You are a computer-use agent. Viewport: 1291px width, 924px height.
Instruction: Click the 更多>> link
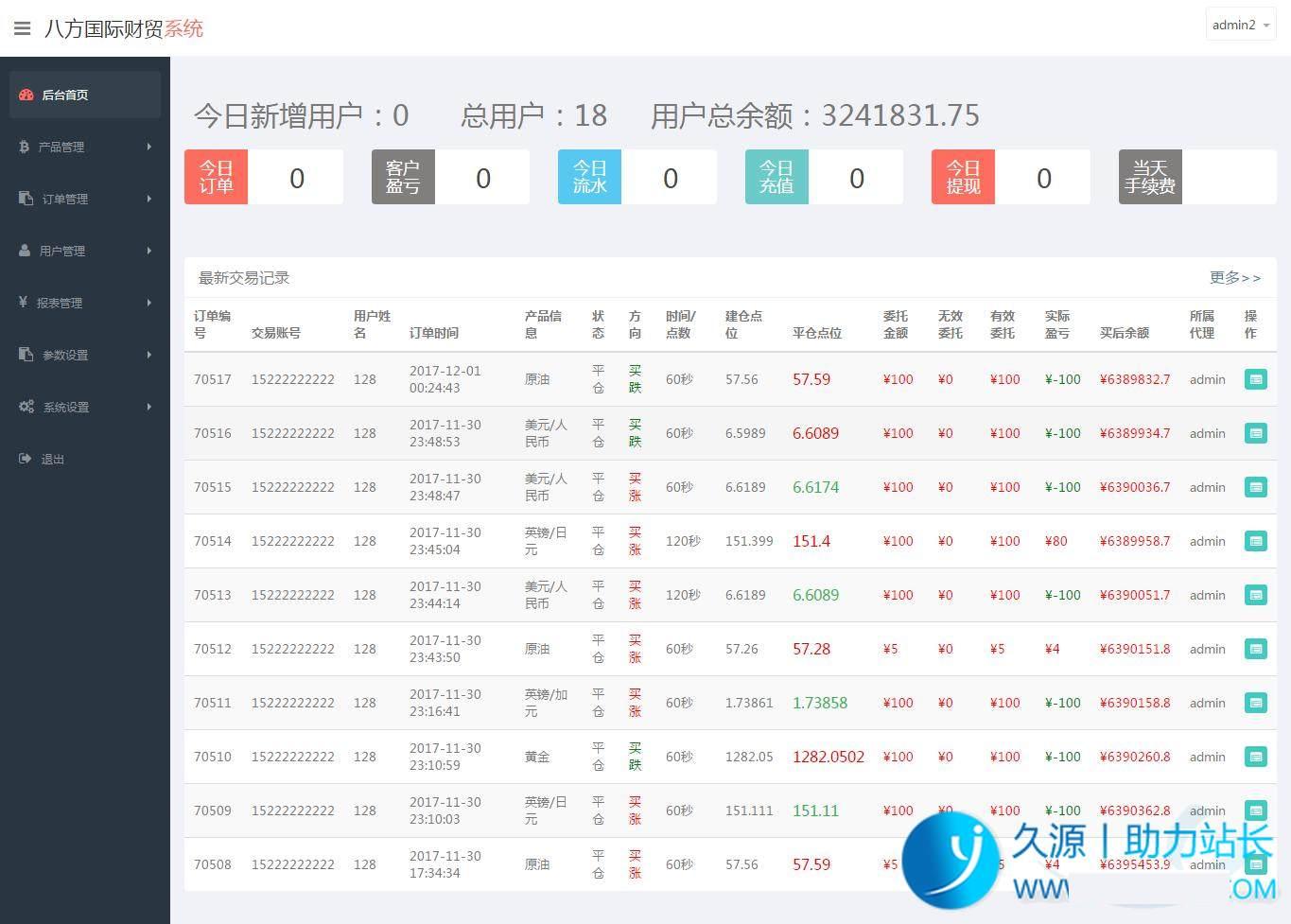click(x=1234, y=278)
